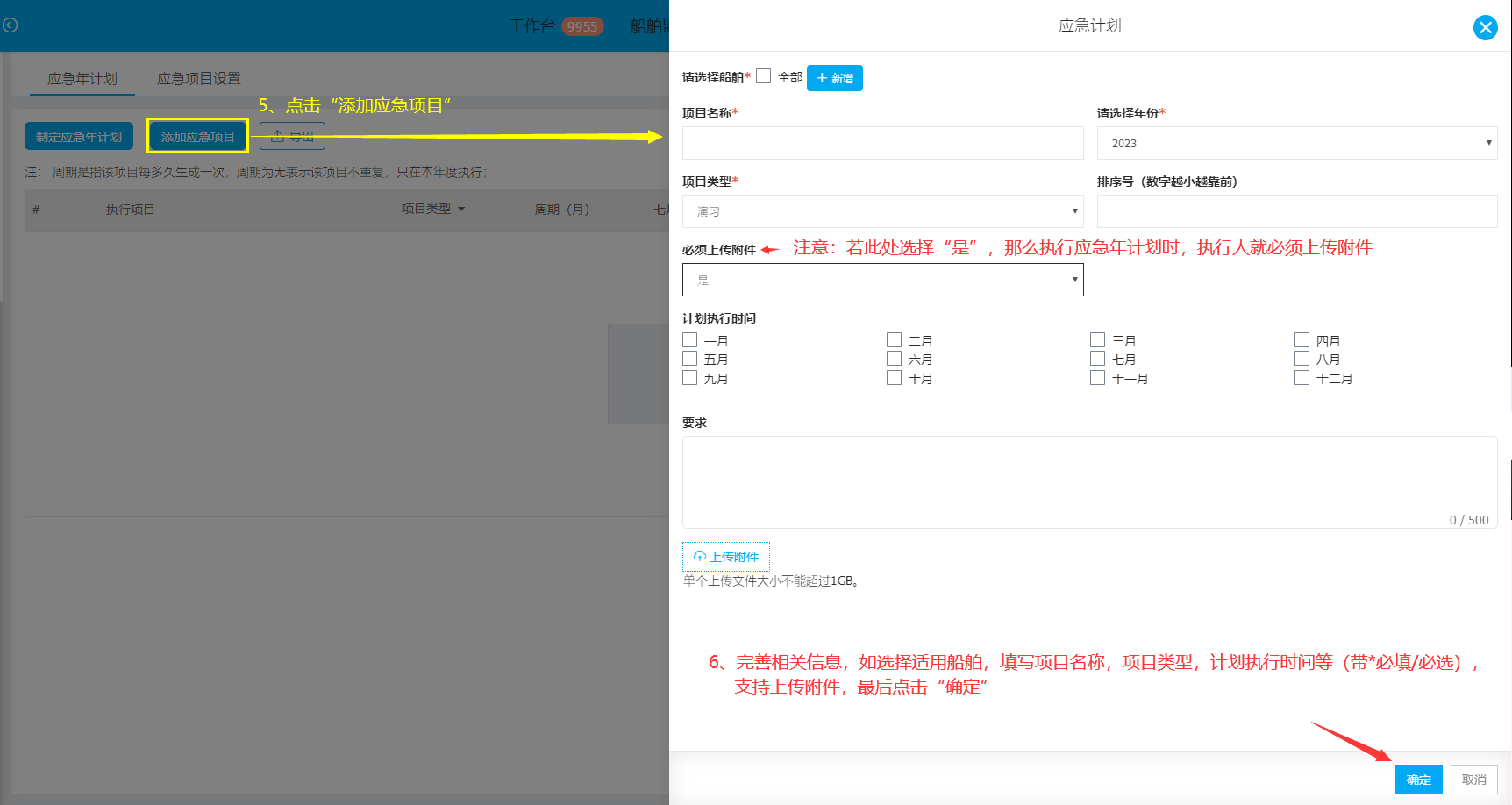Open the 必须上传附件 dropdown

click(x=883, y=280)
